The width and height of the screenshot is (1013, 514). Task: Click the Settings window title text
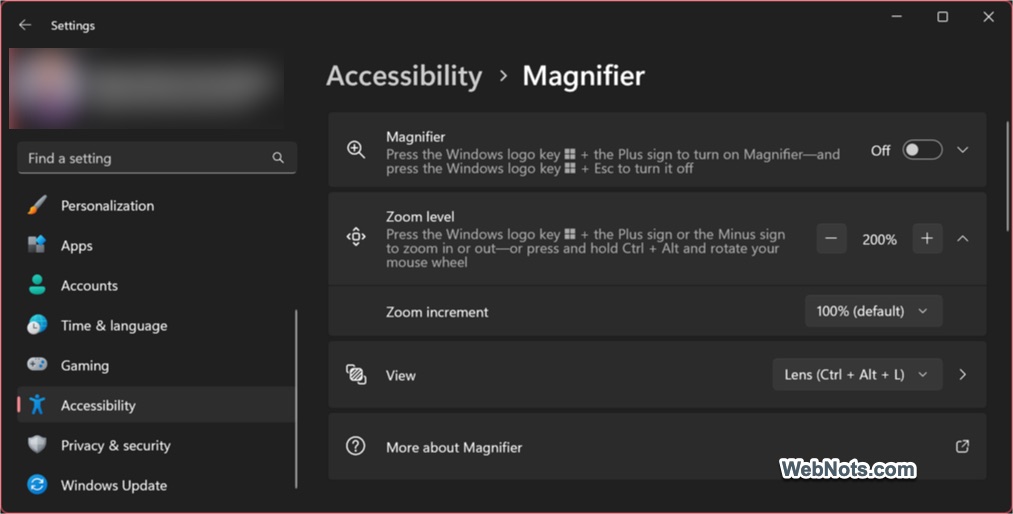click(73, 25)
